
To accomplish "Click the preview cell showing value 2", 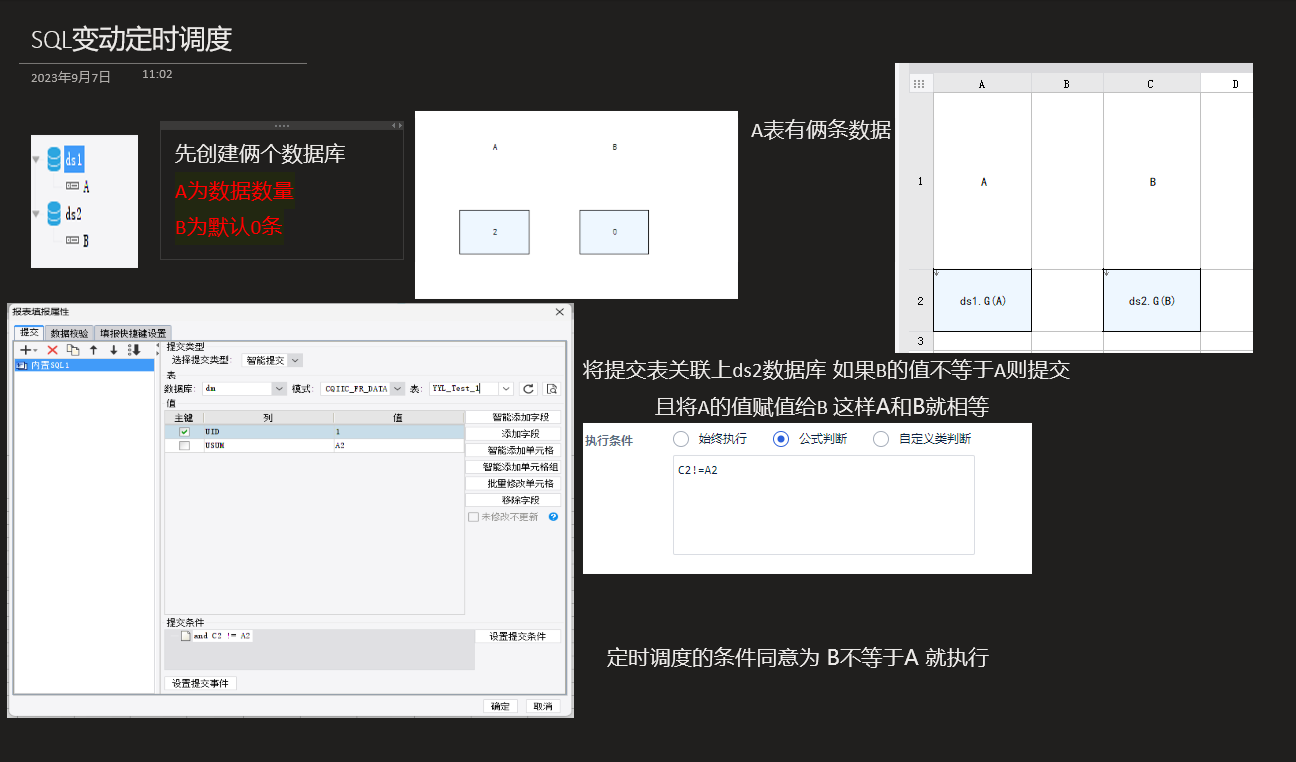I will pos(494,232).
